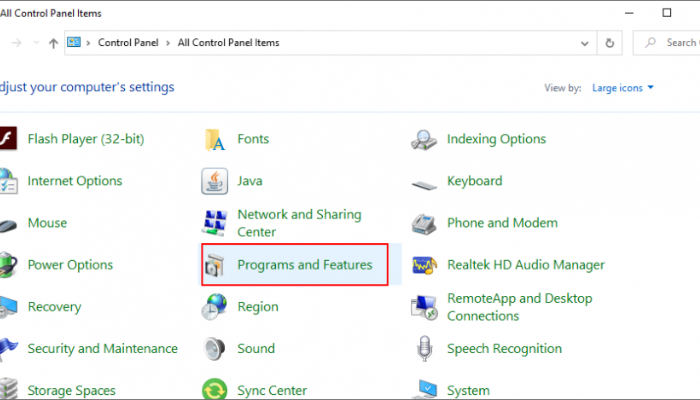Go up one folder level
The height and width of the screenshot is (400, 700).
(x=54, y=43)
